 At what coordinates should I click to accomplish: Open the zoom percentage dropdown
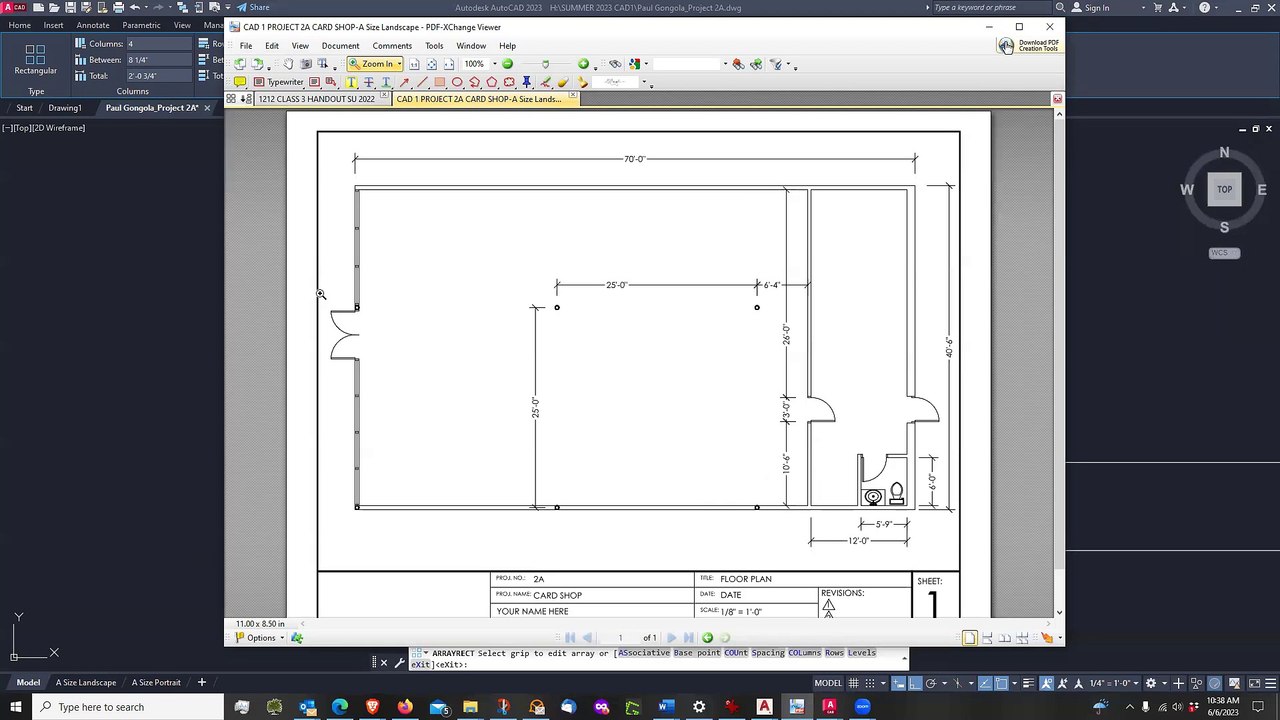[x=495, y=64]
